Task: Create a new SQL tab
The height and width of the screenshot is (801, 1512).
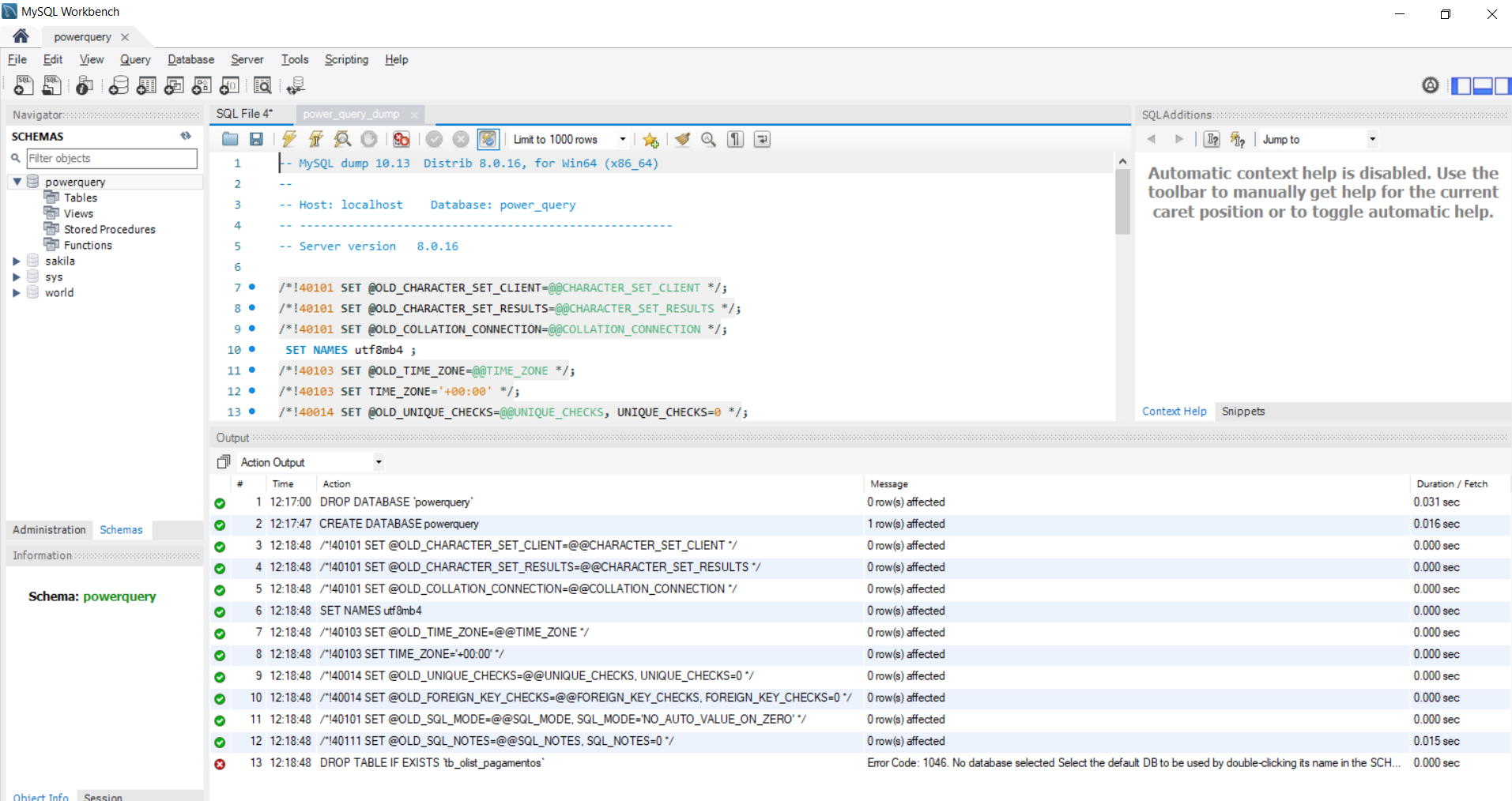Action: coord(24,85)
